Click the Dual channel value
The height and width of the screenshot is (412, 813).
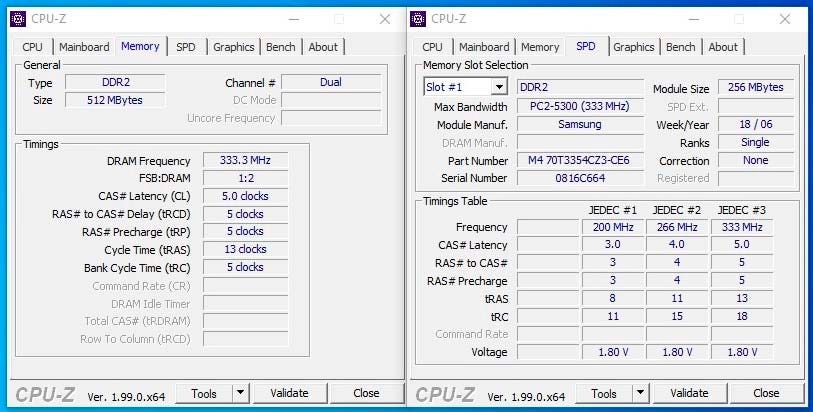(331, 82)
